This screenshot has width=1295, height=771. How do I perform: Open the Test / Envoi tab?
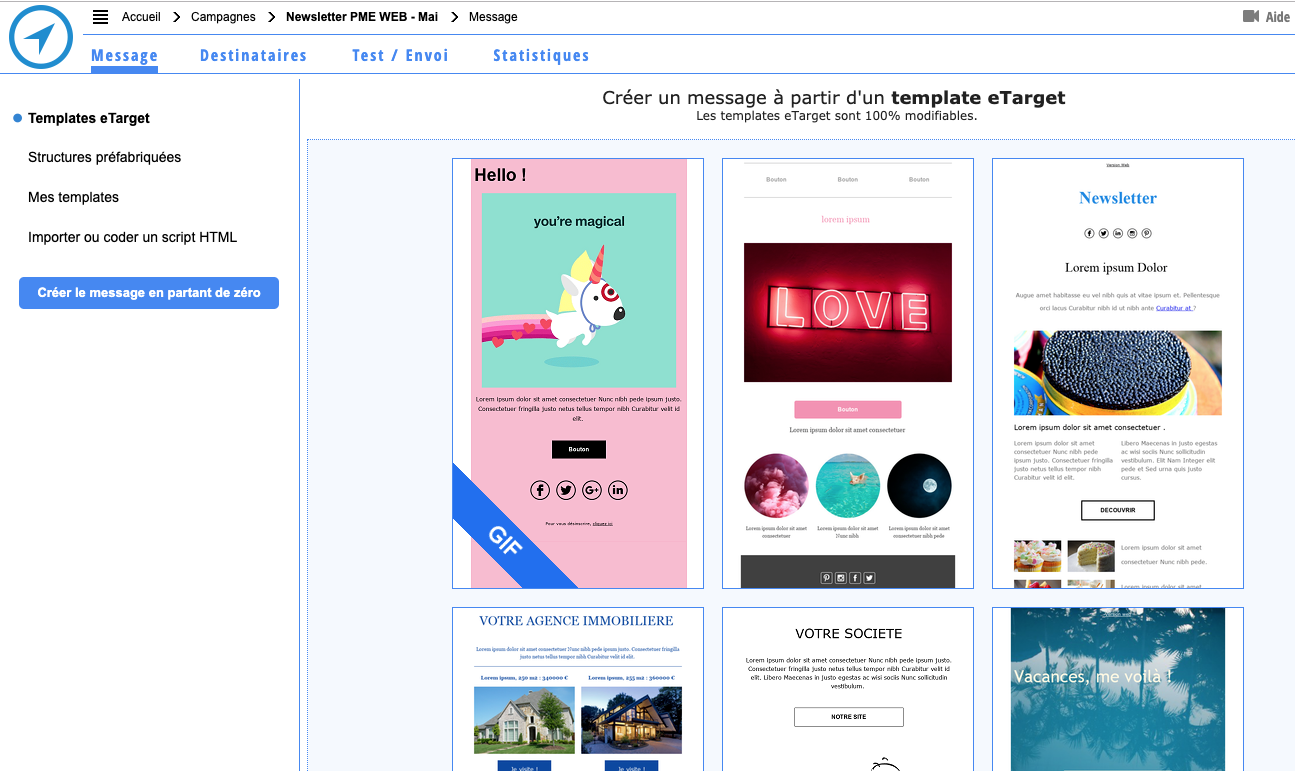pyautogui.click(x=400, y=56)
